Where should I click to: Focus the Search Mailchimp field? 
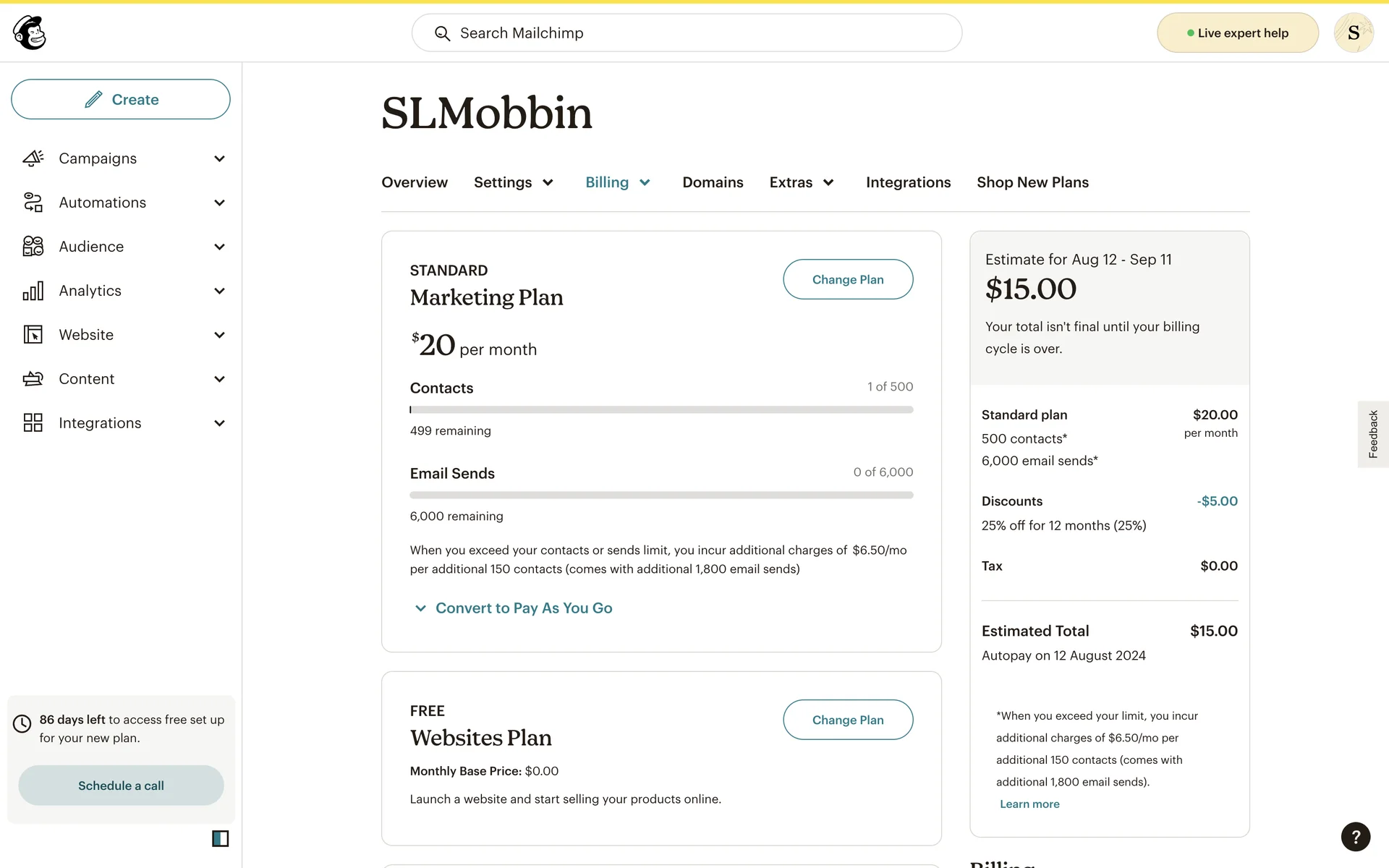(x=686, y=33)
